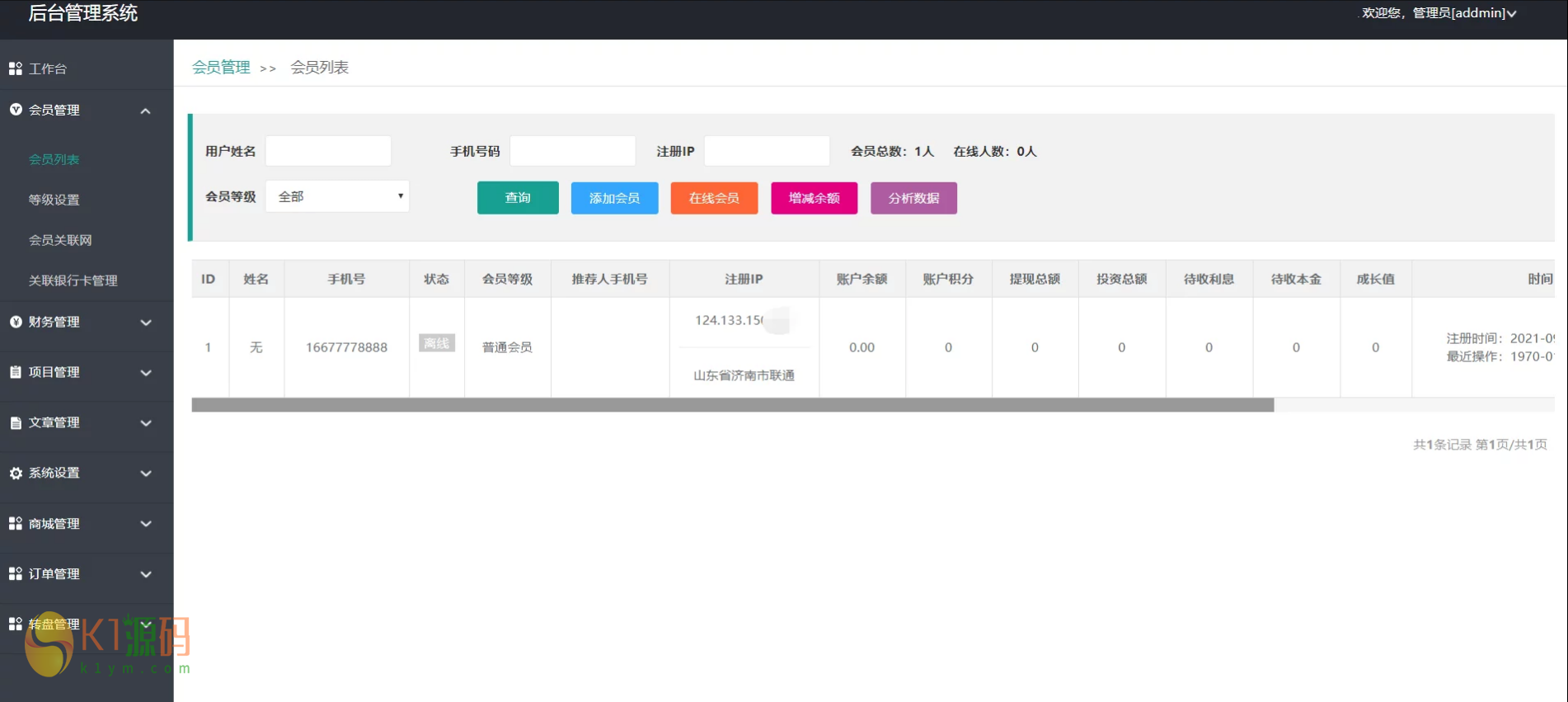Click the horizontal table scrollbar

(x=732, y=405)
